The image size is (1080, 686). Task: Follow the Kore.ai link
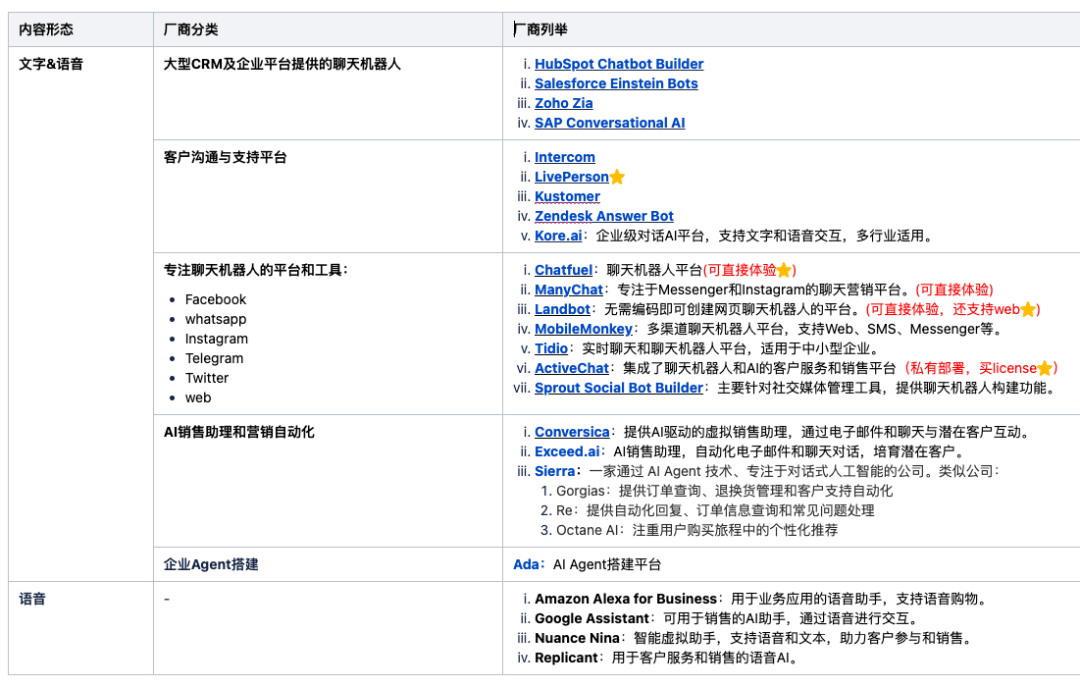coord(558,236)
